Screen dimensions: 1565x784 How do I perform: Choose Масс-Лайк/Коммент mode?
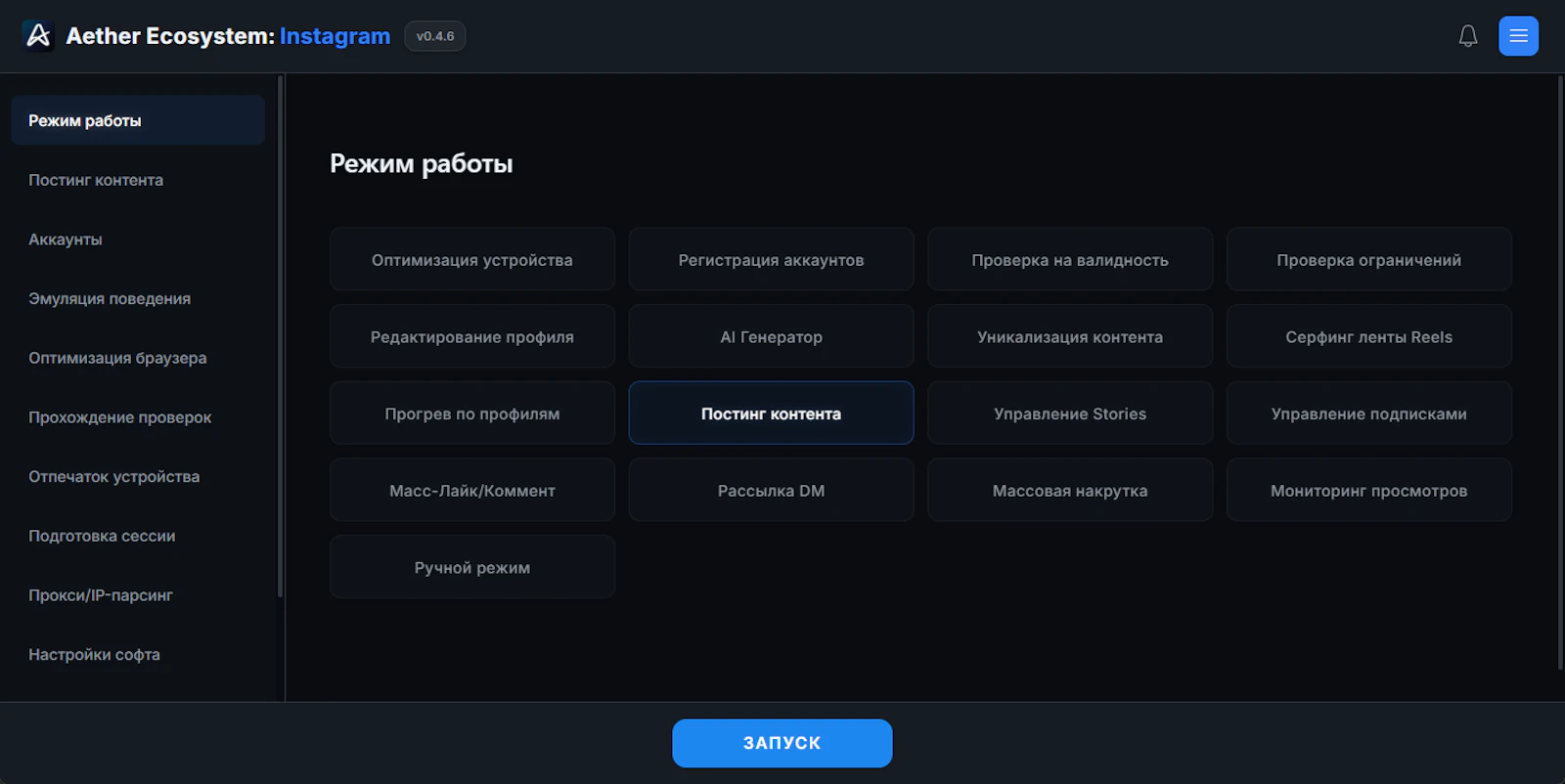(x=472, y=490)
